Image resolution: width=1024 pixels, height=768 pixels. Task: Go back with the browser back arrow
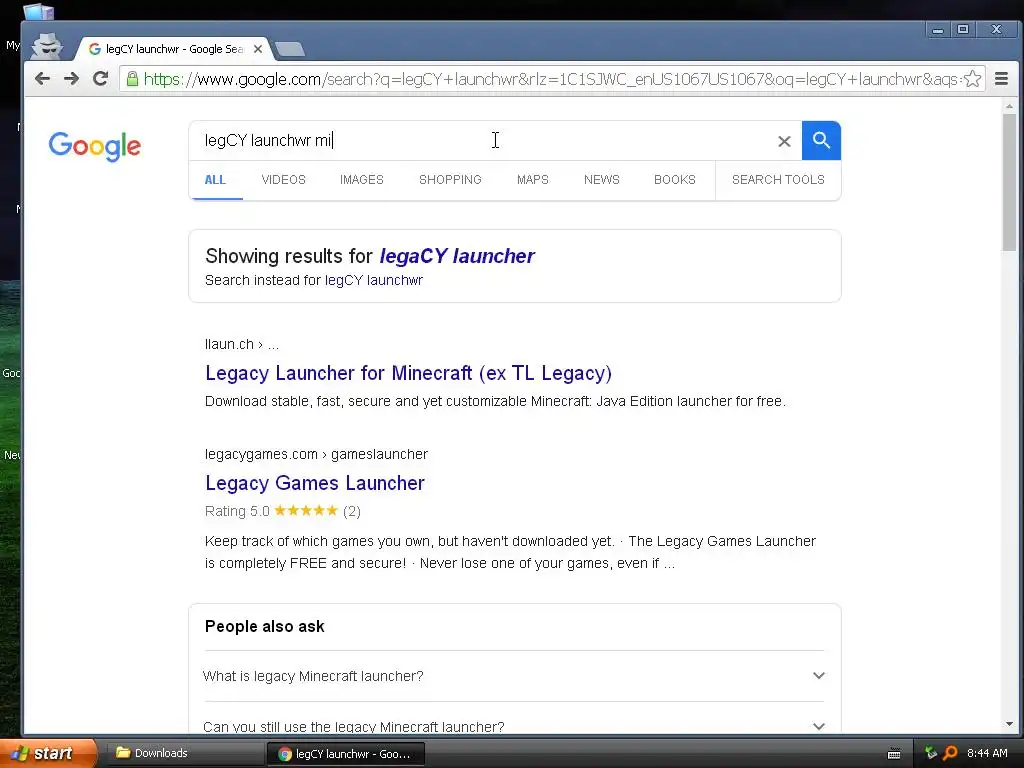[42, 79]
